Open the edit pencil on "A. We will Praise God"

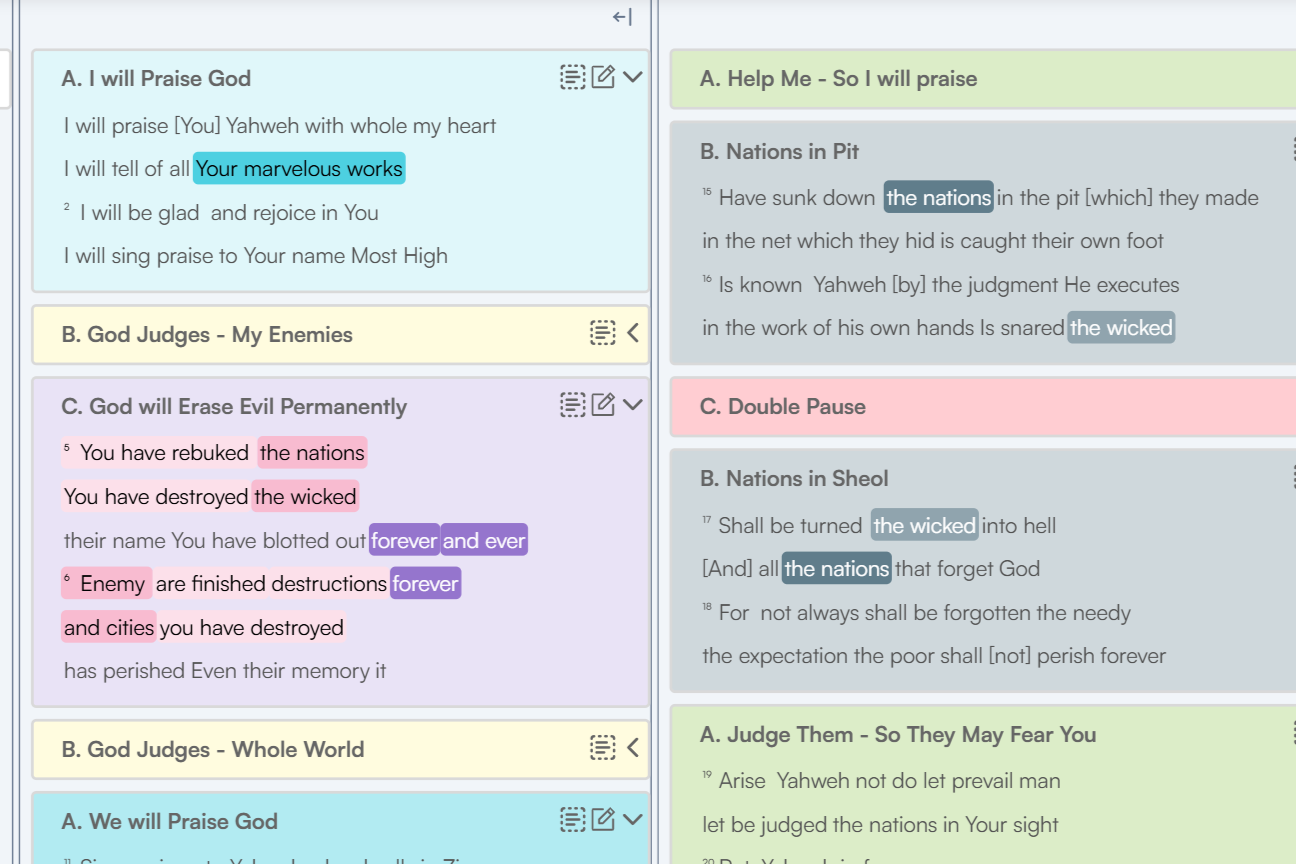[x=603, y=819]
